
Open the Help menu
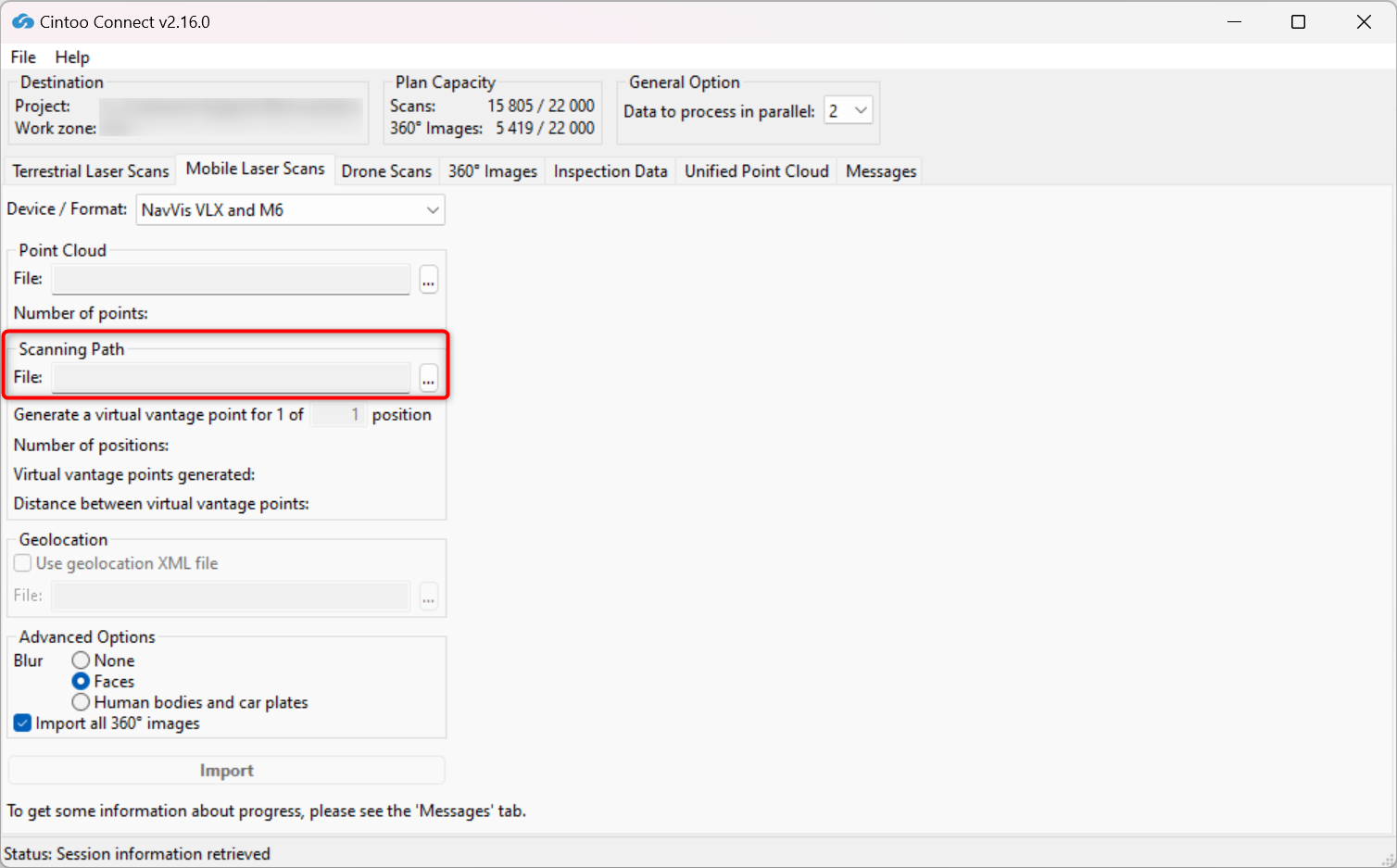pos(72,57)
